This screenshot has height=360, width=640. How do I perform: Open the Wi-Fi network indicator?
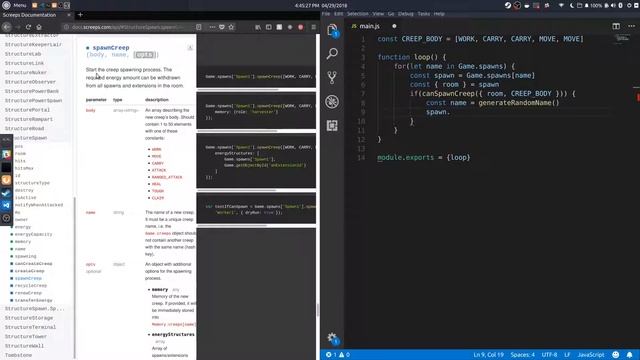coord(561,5)
